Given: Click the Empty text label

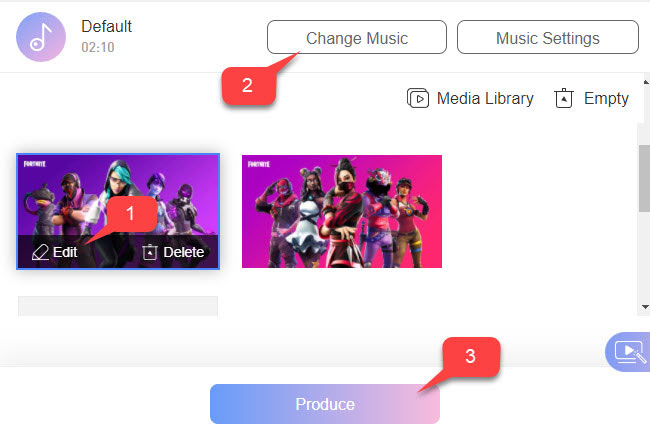Looking at the screenshot, I should pos(606,99).
